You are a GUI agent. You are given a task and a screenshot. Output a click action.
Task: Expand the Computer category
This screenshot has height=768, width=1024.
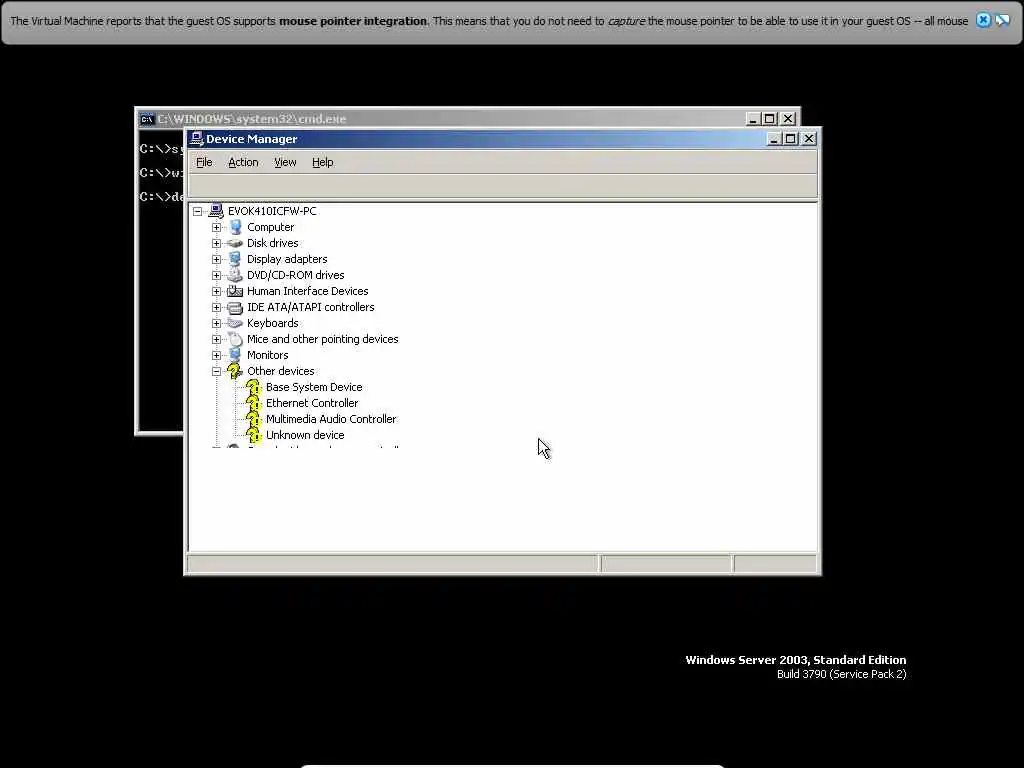[x=216, y=227]
